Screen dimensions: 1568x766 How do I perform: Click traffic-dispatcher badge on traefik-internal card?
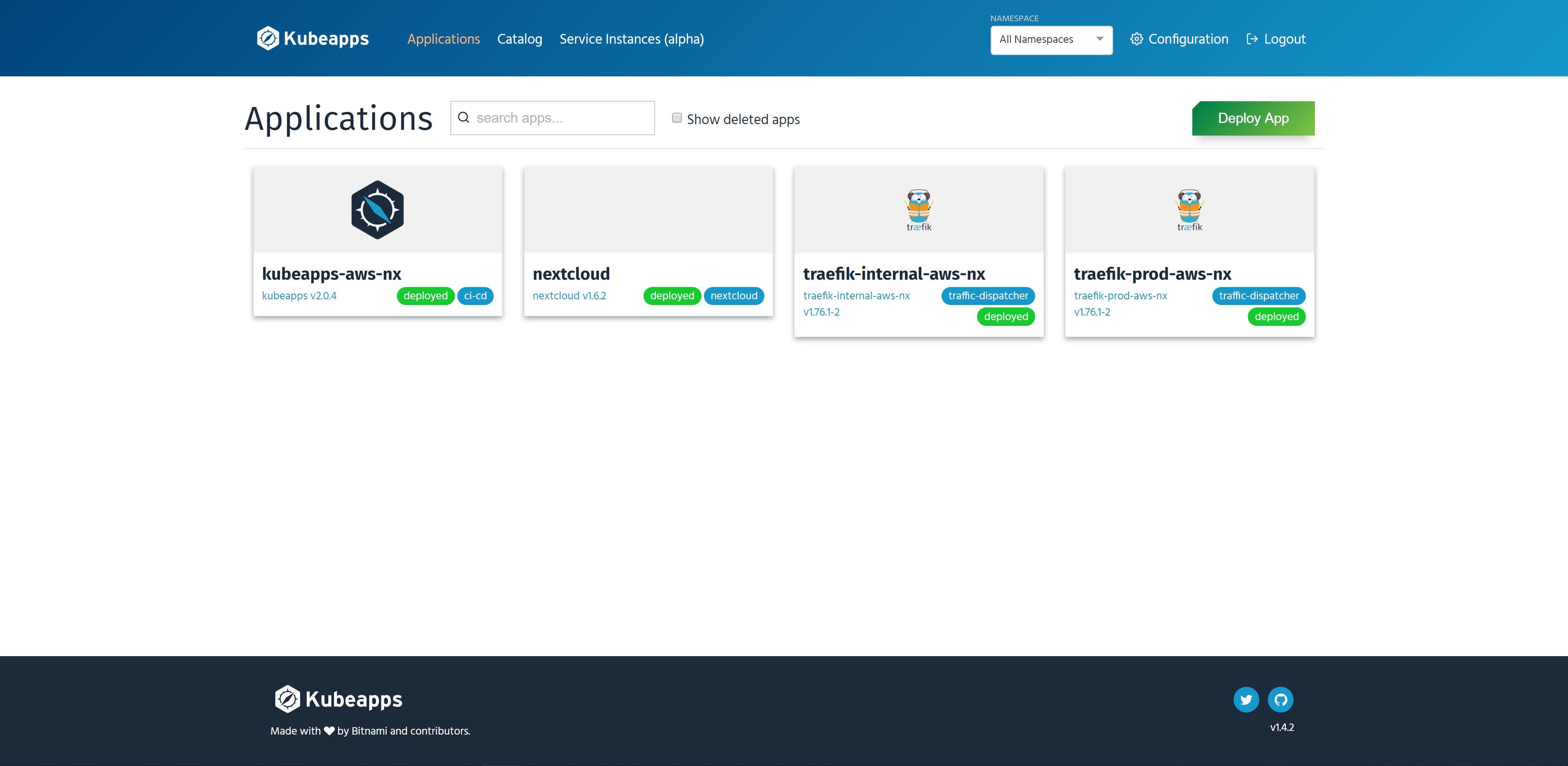point(988,295)
